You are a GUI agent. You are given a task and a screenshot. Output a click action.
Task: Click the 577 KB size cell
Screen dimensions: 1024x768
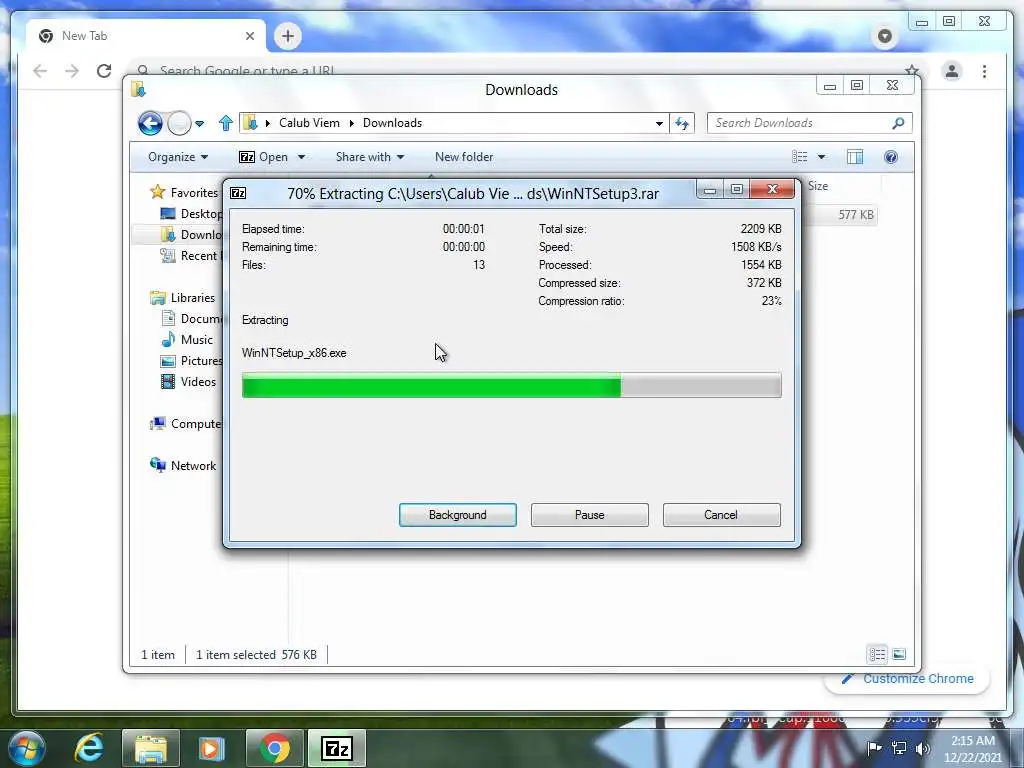(856, 214)
